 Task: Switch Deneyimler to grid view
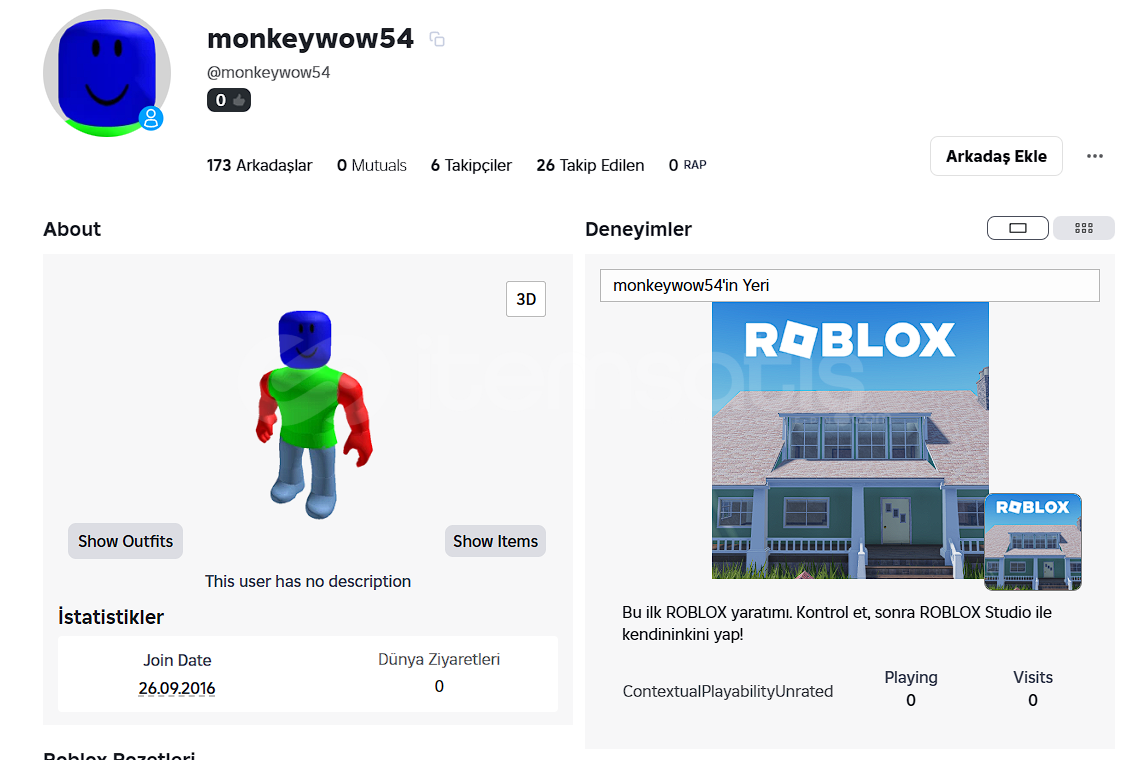point(1083,228)
